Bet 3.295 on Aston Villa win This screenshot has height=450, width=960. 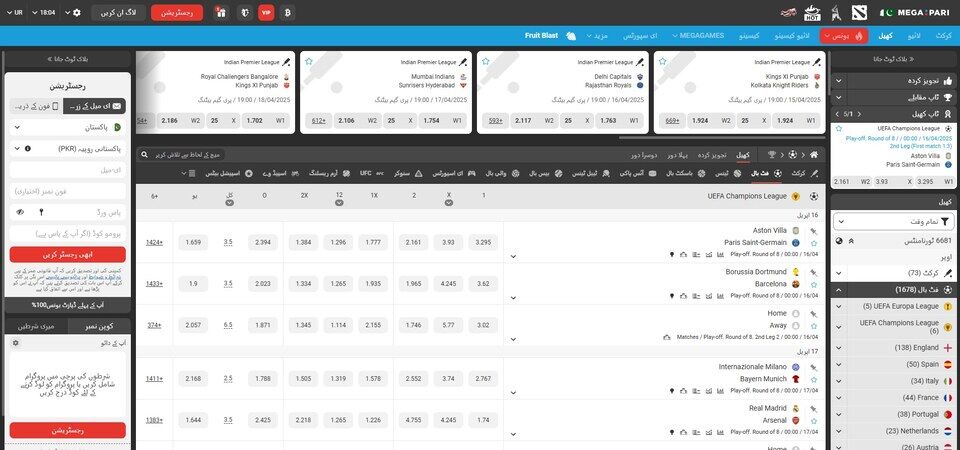(x=483, y=242)
